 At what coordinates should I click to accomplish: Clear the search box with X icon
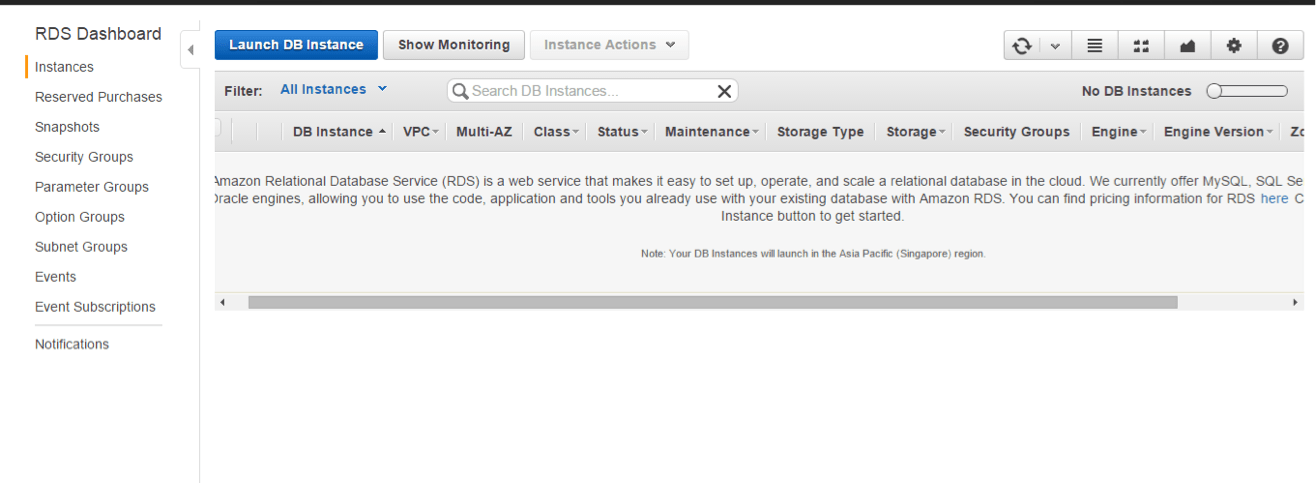tap(725, 91)
